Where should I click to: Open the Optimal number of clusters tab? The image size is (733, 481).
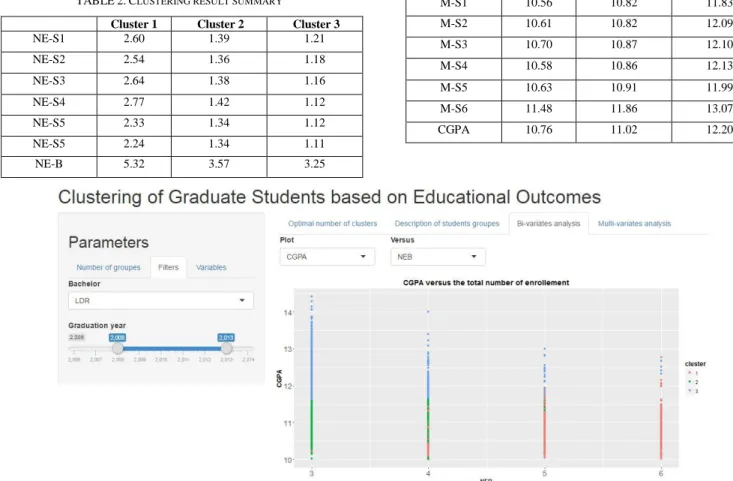coord(332,223)
